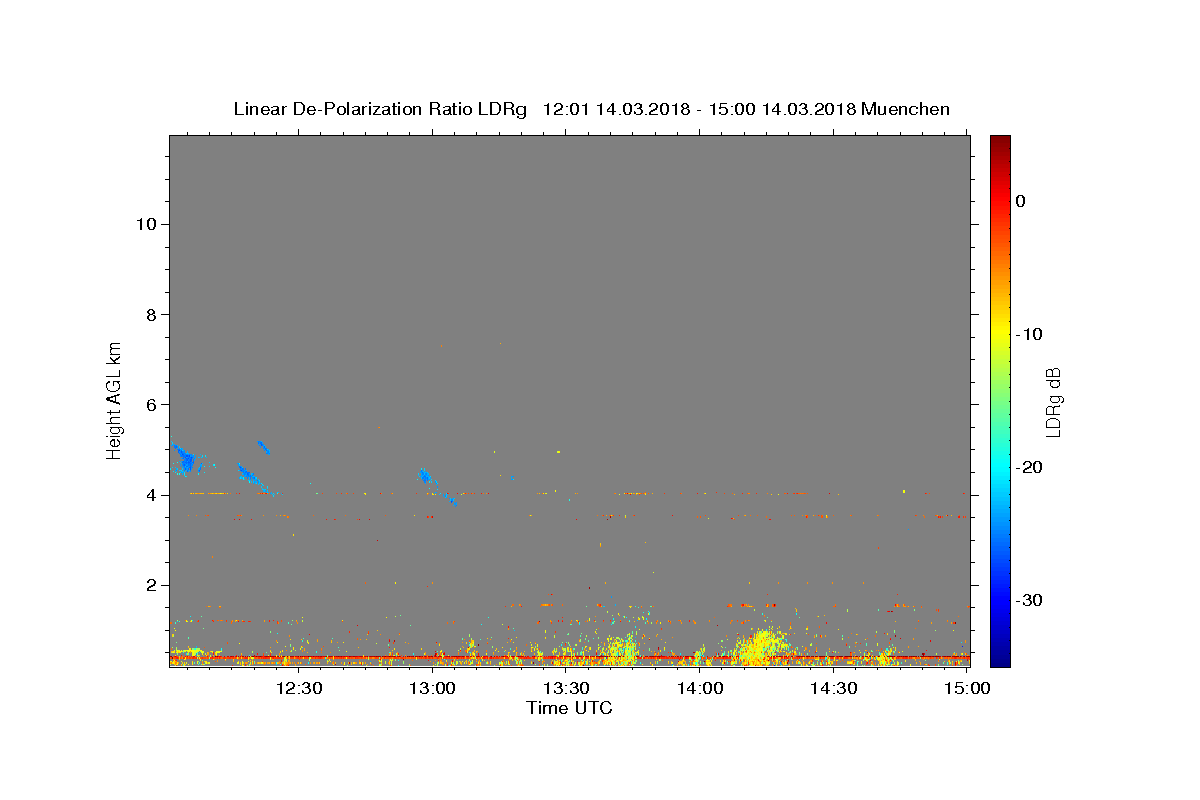This screenshot has height=800, width=1200.
Task: Click the dark blue bottom of the colorbar
Action: pos(1000,655)
